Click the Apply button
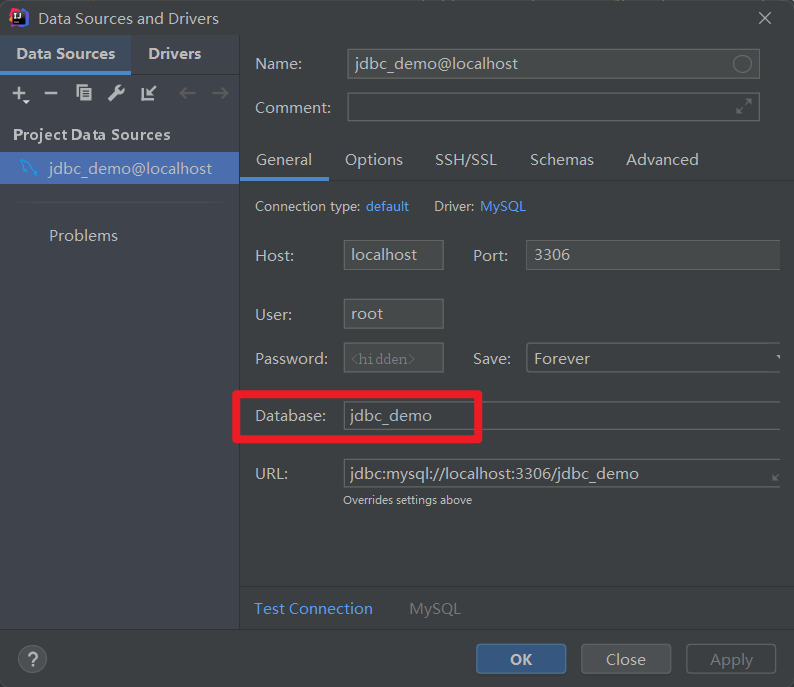This screenshot has height=687, width=794. (731, 659)
